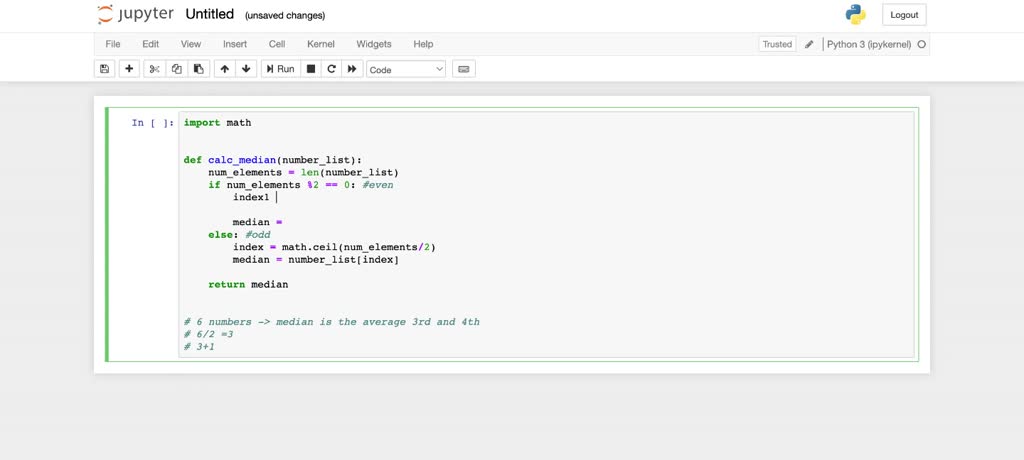
Task: Click the Jupyter logo
Action: 136,14
